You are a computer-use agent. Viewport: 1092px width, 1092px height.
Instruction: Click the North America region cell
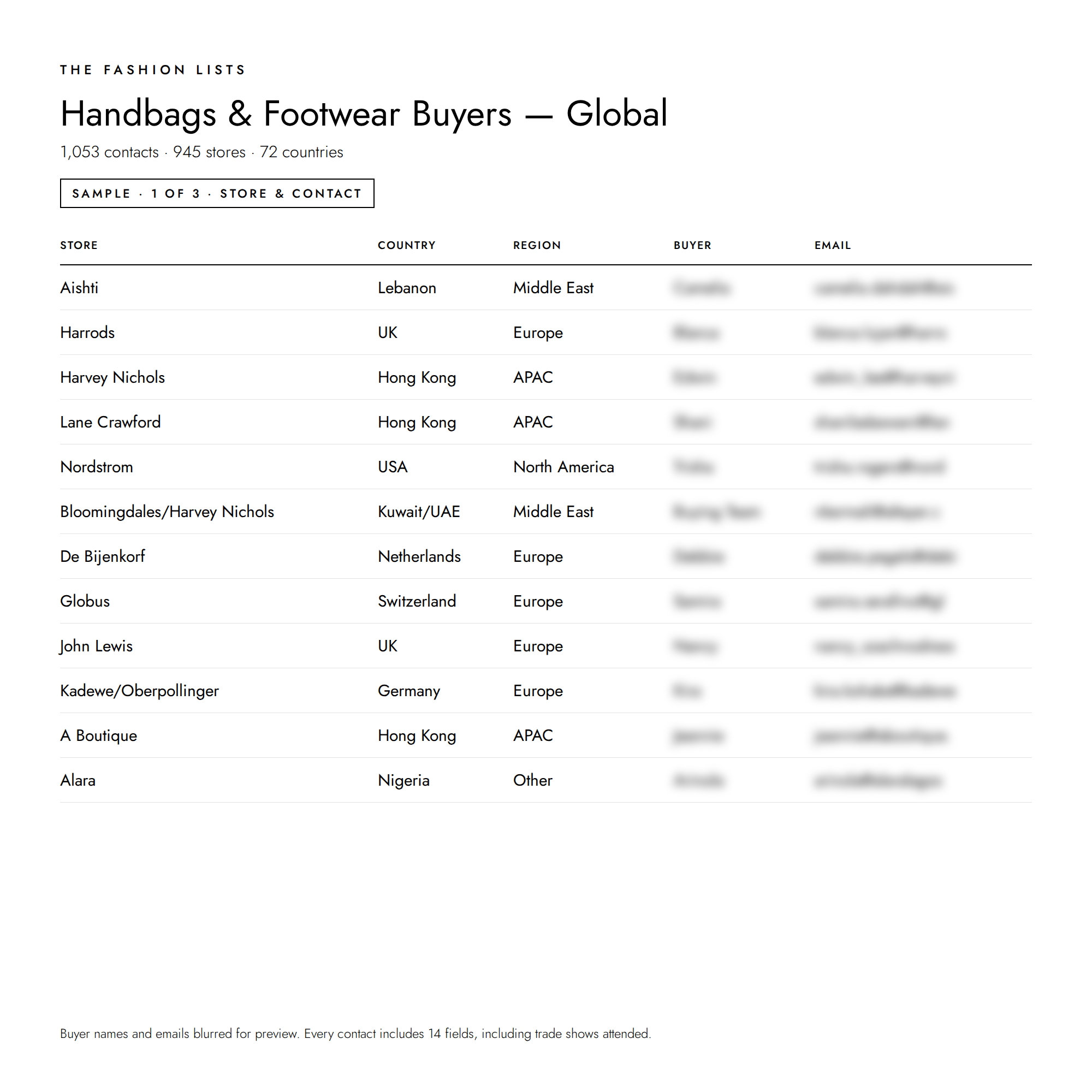tap(563, 467)
